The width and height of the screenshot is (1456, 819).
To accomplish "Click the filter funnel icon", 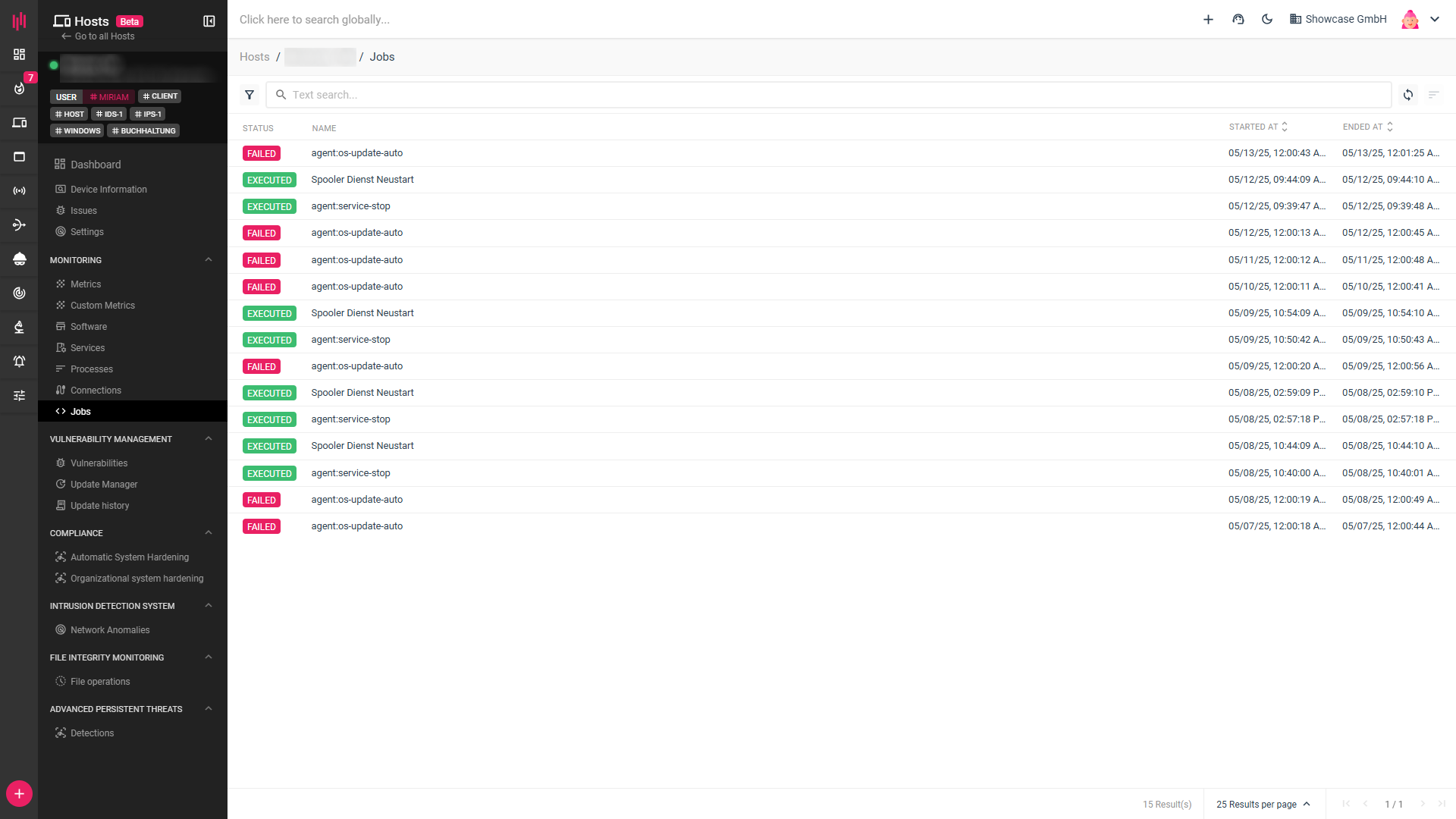I will tap(249, 95).
